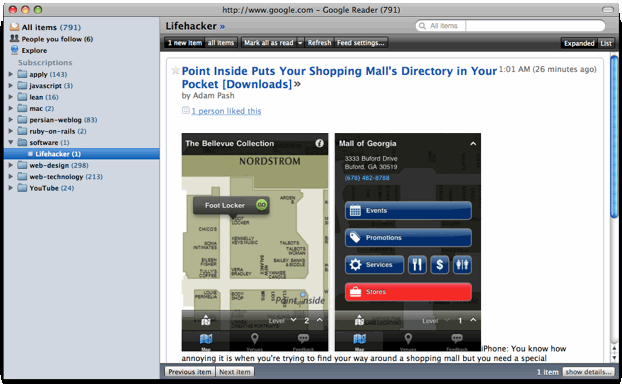Click author text 'by Adam Pash'
The height and width of the screenshot is (384, 622).
[208, 96]
